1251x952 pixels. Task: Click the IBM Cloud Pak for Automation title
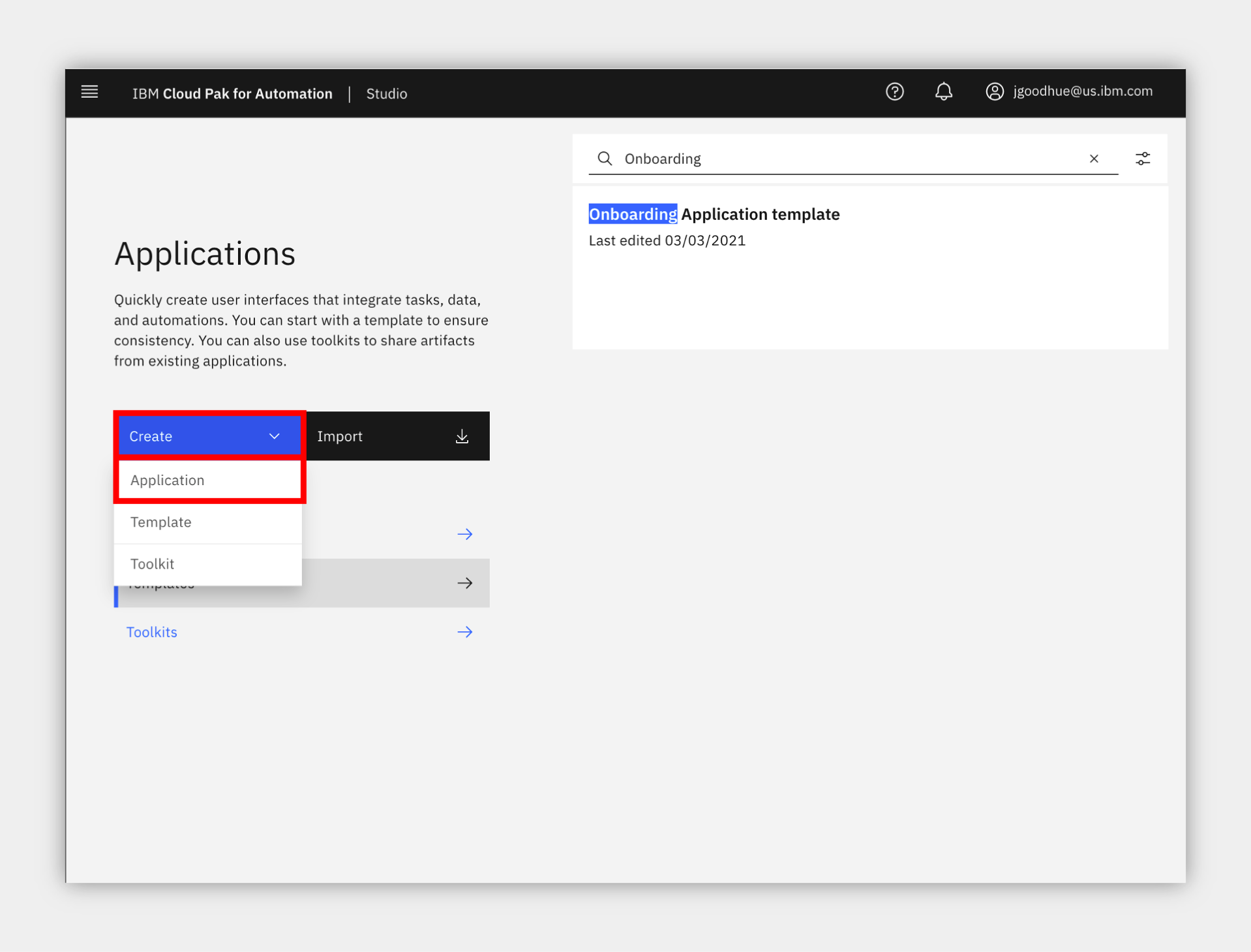point(232,93)
